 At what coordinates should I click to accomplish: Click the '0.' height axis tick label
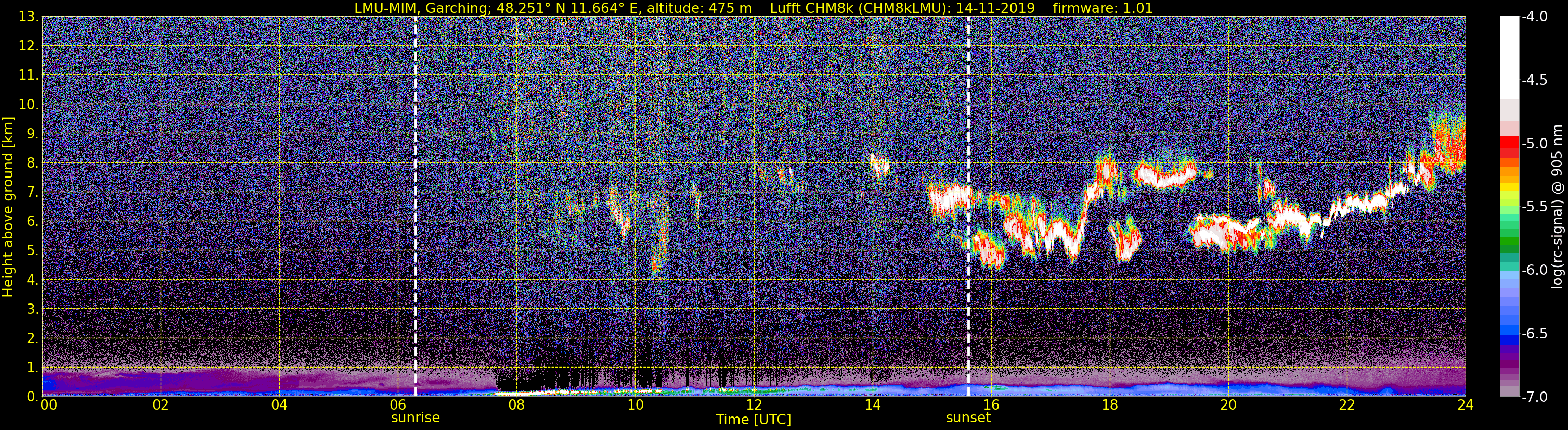pyautogui.click(x=33, y=397)
